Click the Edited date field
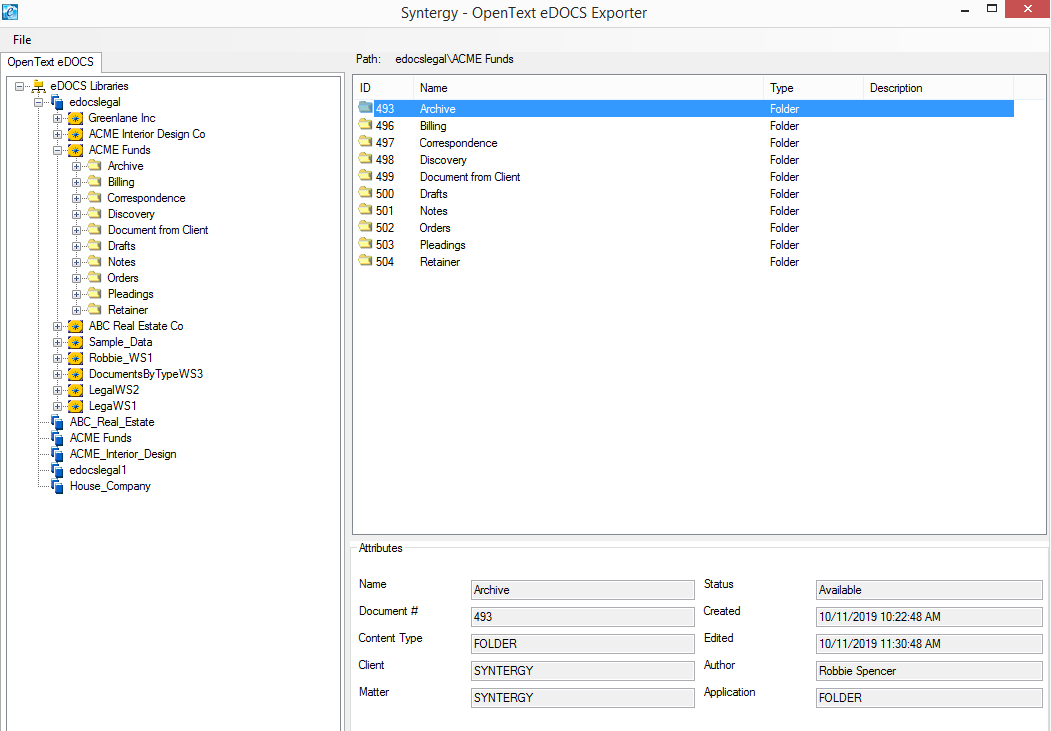Viewport: 1051px width, 731px height. [x=929, y=644]
